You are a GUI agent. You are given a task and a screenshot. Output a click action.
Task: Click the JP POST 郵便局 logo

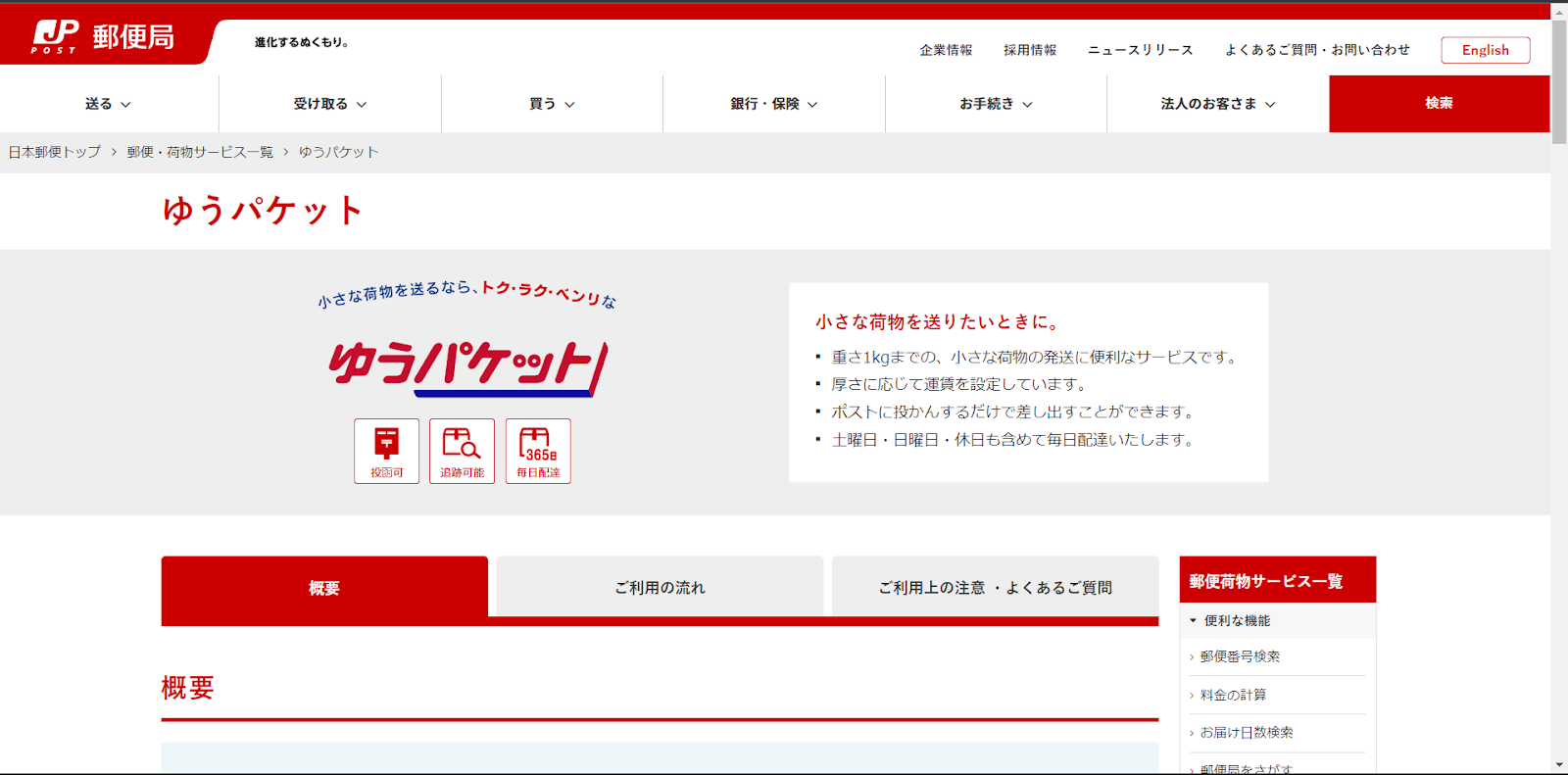click(103, 37)
